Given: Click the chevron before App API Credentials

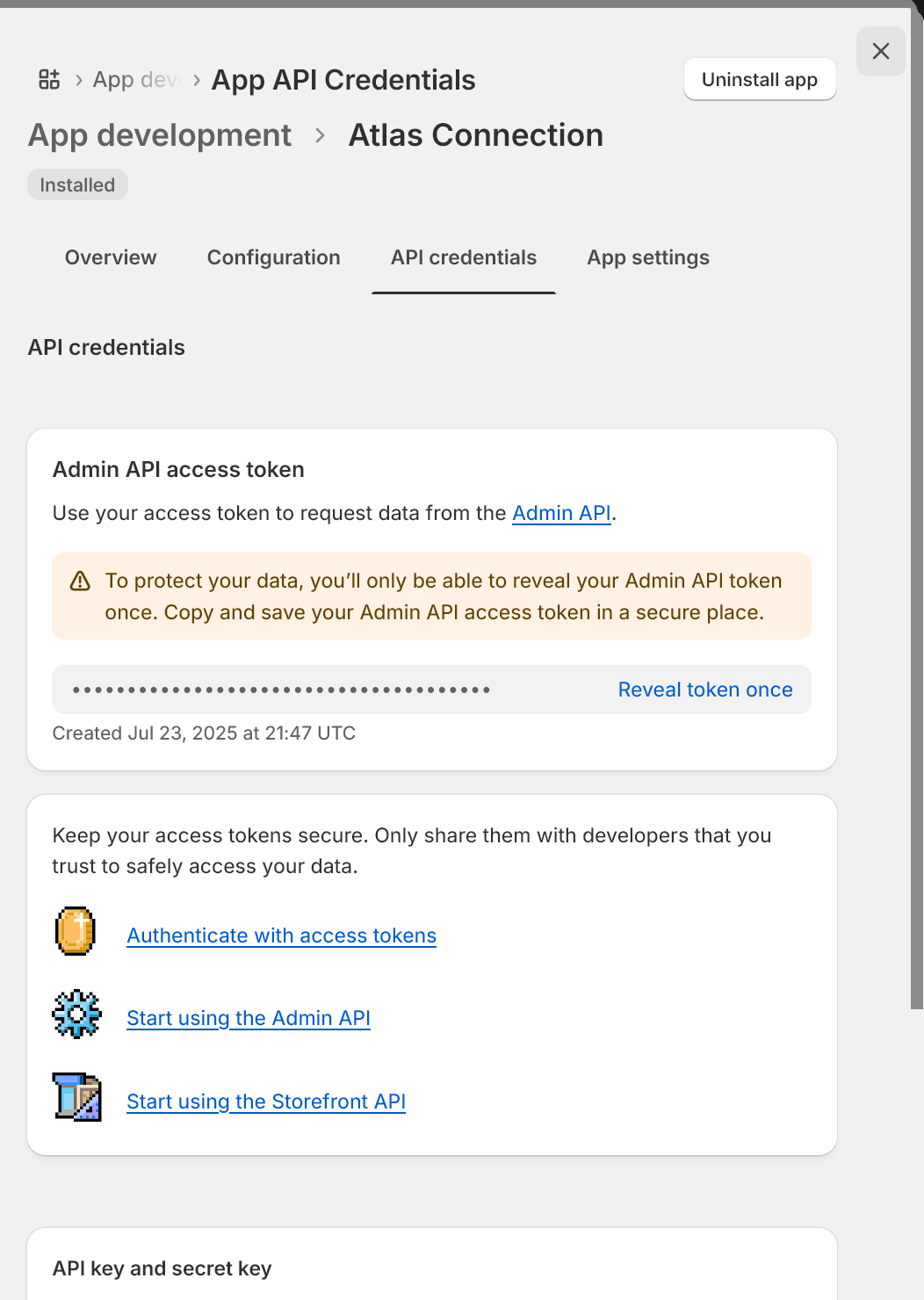Looking at the screenshot, I should (197, 80).
